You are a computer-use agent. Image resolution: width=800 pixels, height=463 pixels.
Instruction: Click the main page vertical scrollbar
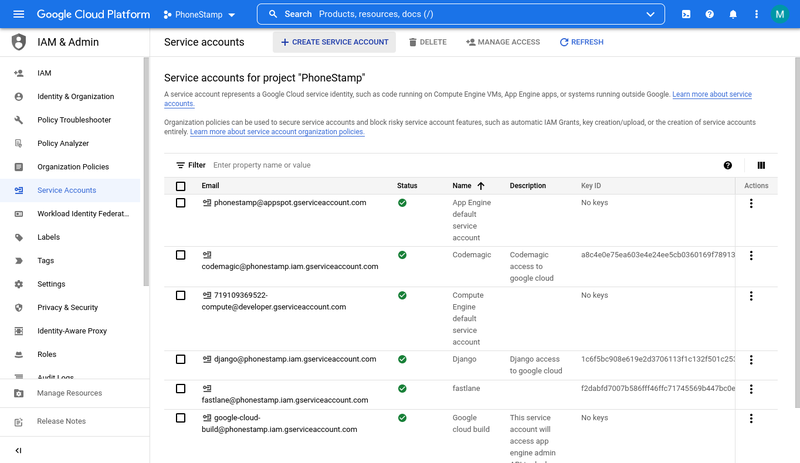[797, 232]
